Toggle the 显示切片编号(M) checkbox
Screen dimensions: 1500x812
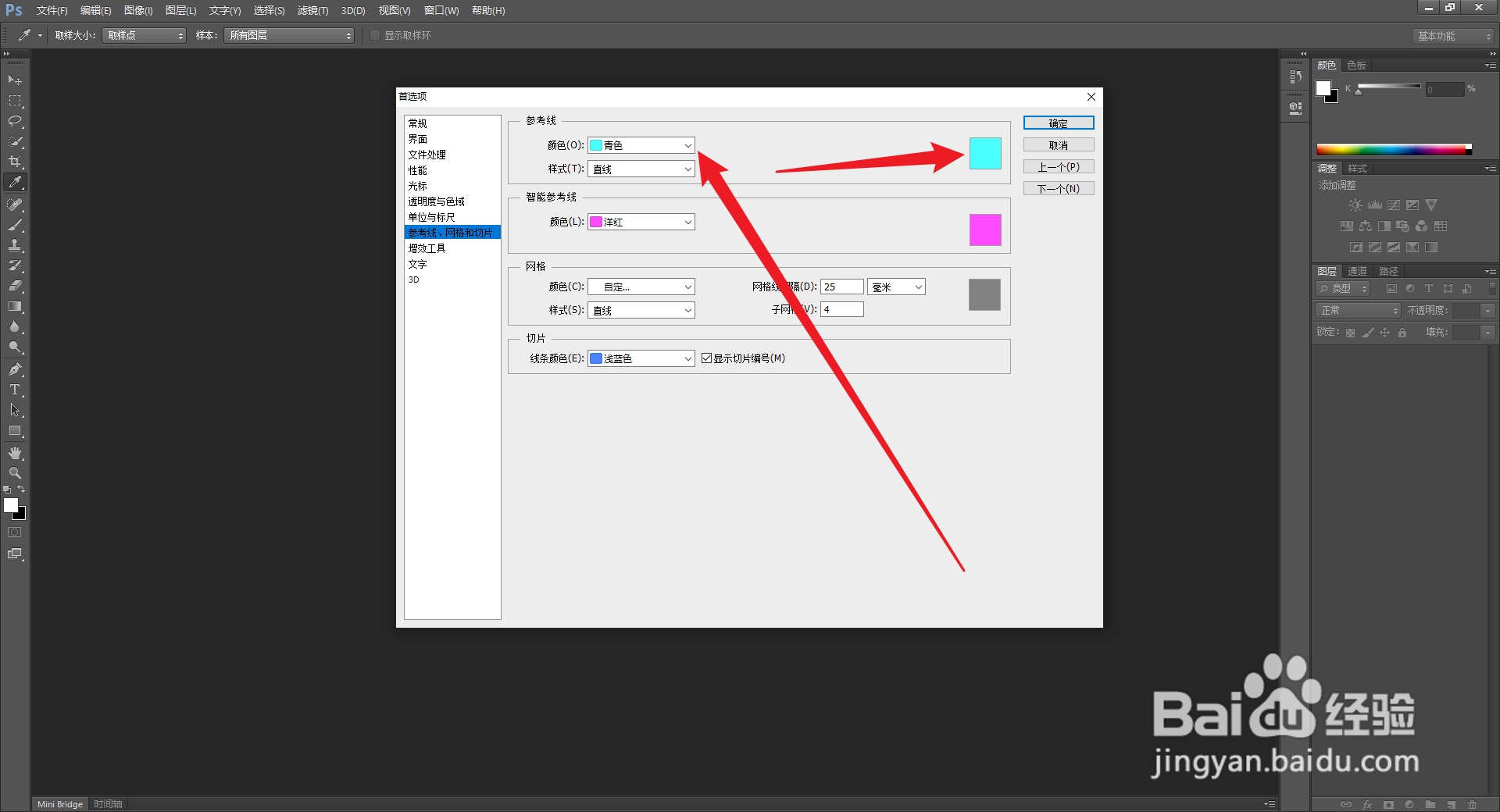(706, 358)
